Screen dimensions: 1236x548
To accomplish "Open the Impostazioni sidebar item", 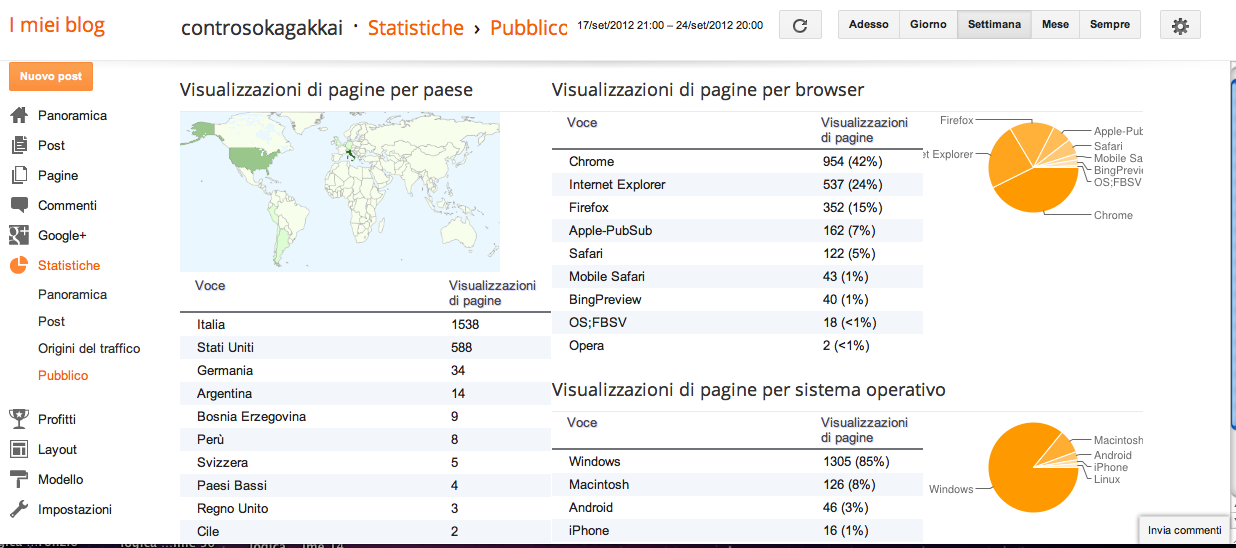I will click(75, 509).
